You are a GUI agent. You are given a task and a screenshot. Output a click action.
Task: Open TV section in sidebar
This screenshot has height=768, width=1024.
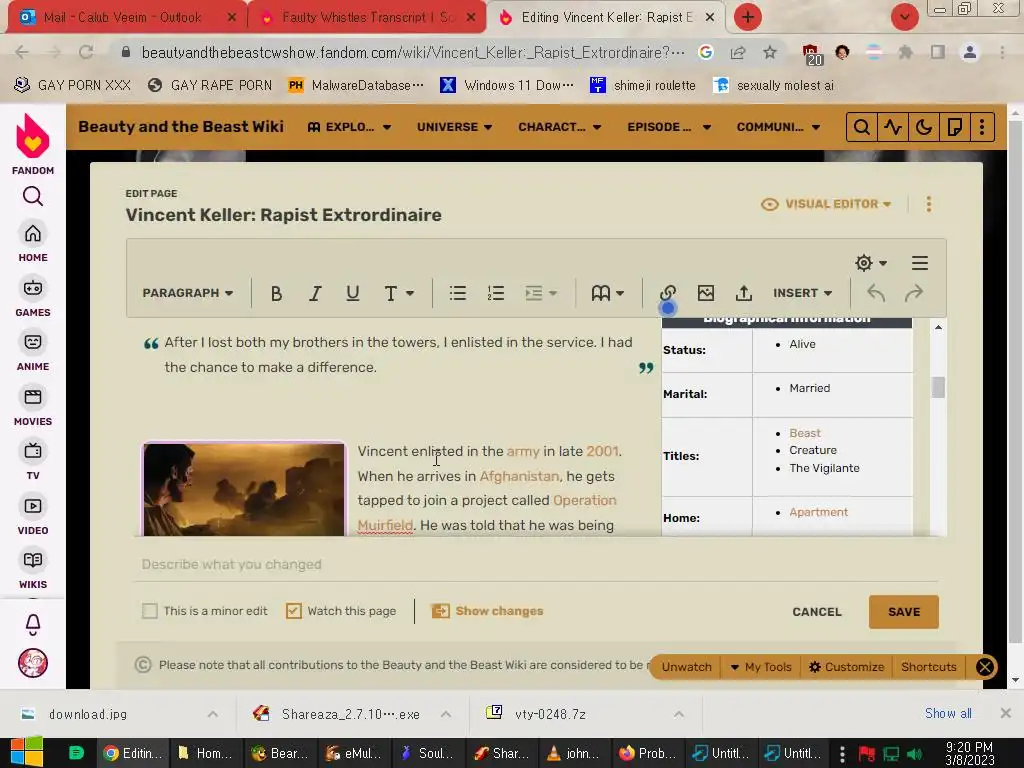pos(33,460)
